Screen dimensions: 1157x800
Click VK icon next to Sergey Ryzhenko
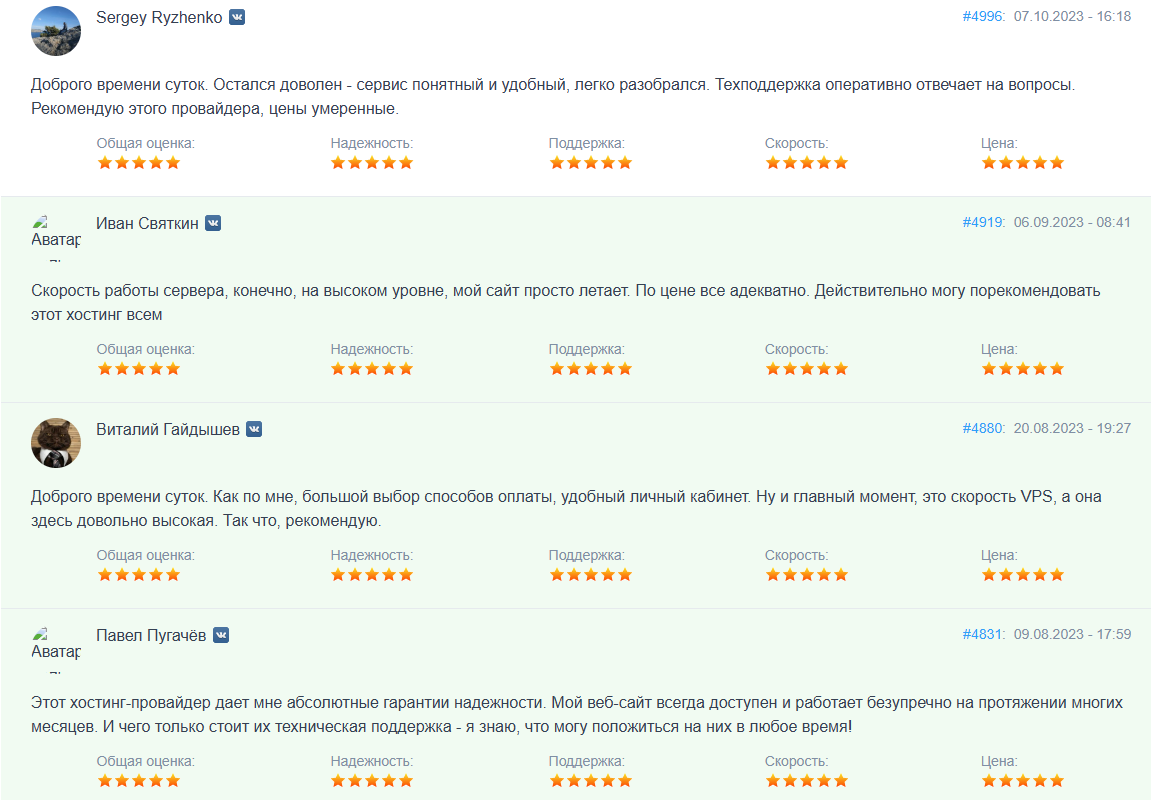[x=237, y=17]
